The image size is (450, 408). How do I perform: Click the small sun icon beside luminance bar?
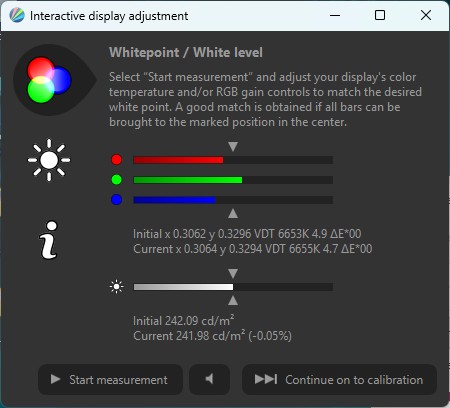point(116,287)
